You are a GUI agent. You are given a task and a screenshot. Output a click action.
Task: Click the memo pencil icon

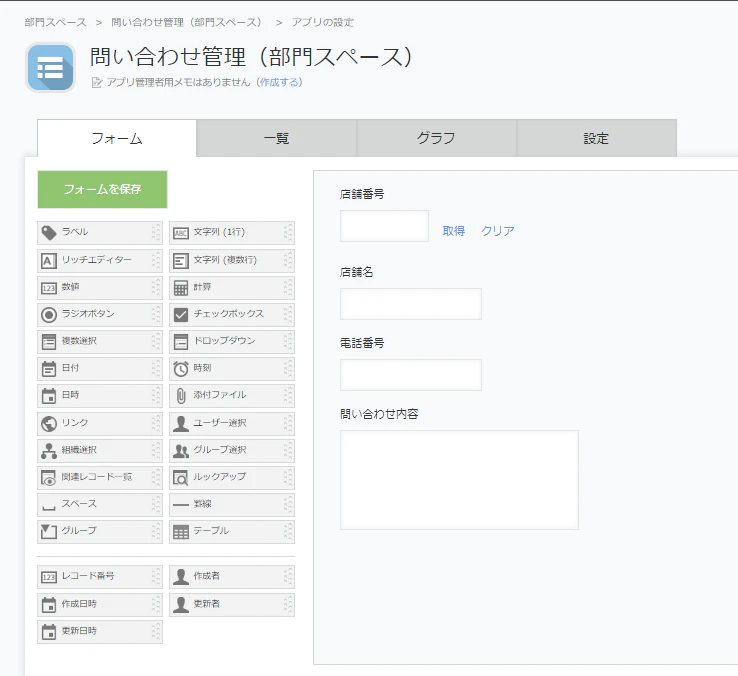[96, 83]
